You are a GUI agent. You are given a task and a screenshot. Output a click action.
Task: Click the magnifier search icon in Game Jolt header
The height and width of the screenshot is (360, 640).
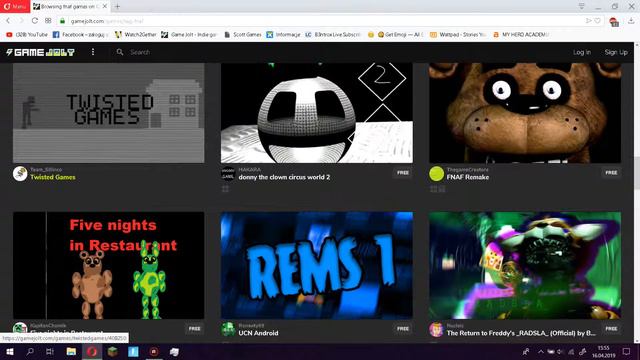point(120,52)
